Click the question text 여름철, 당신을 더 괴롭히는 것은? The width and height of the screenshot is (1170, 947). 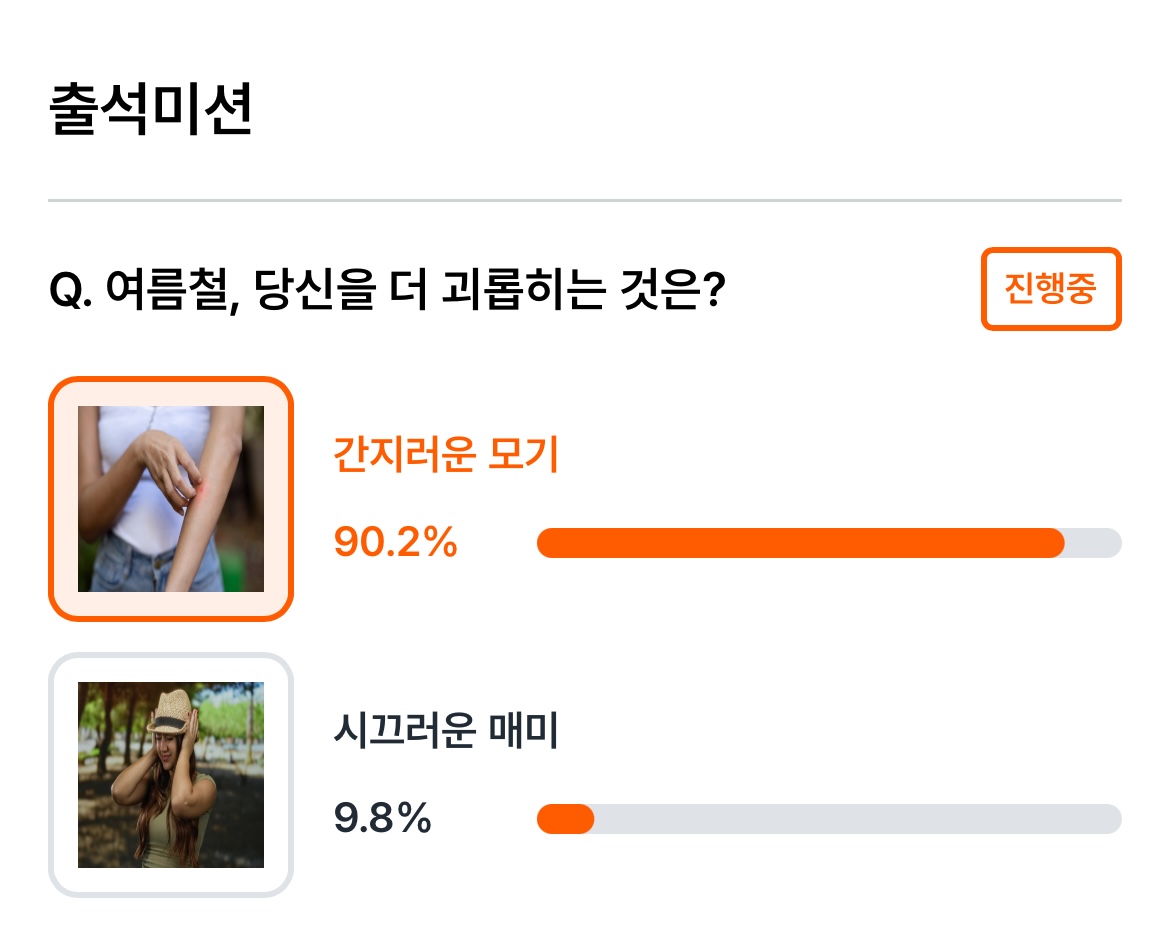point(415,290)
